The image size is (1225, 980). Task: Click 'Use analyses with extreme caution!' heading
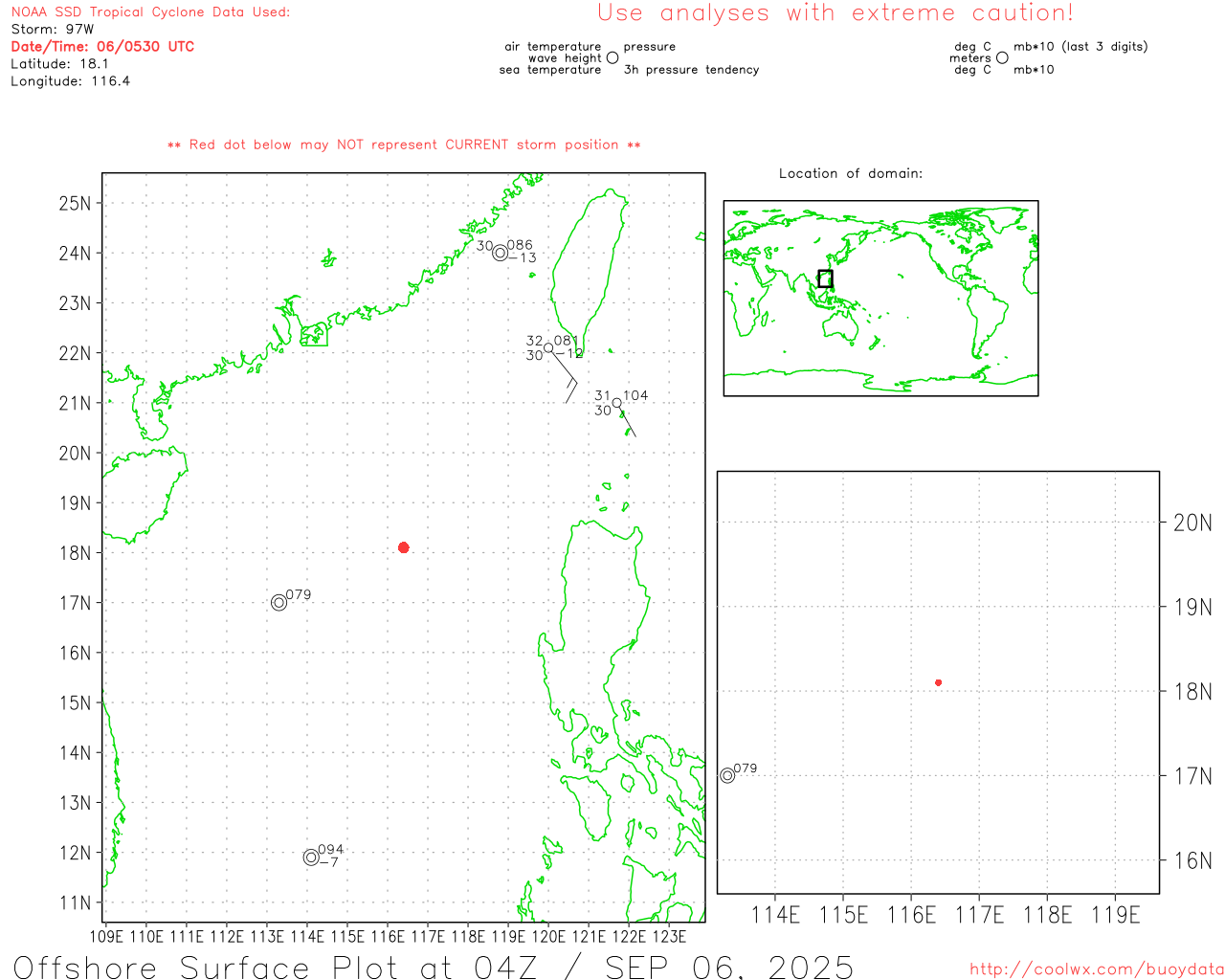pyautogui.click(x=835, y=12)
